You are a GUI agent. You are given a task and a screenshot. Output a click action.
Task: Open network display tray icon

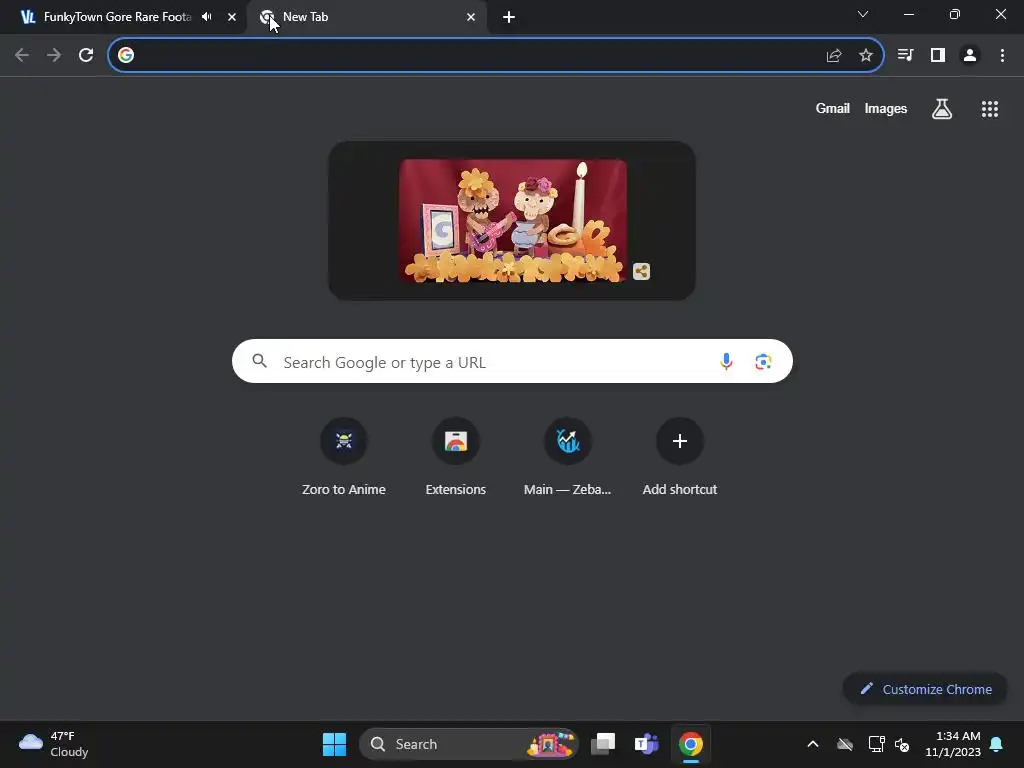tap(876, 744)
